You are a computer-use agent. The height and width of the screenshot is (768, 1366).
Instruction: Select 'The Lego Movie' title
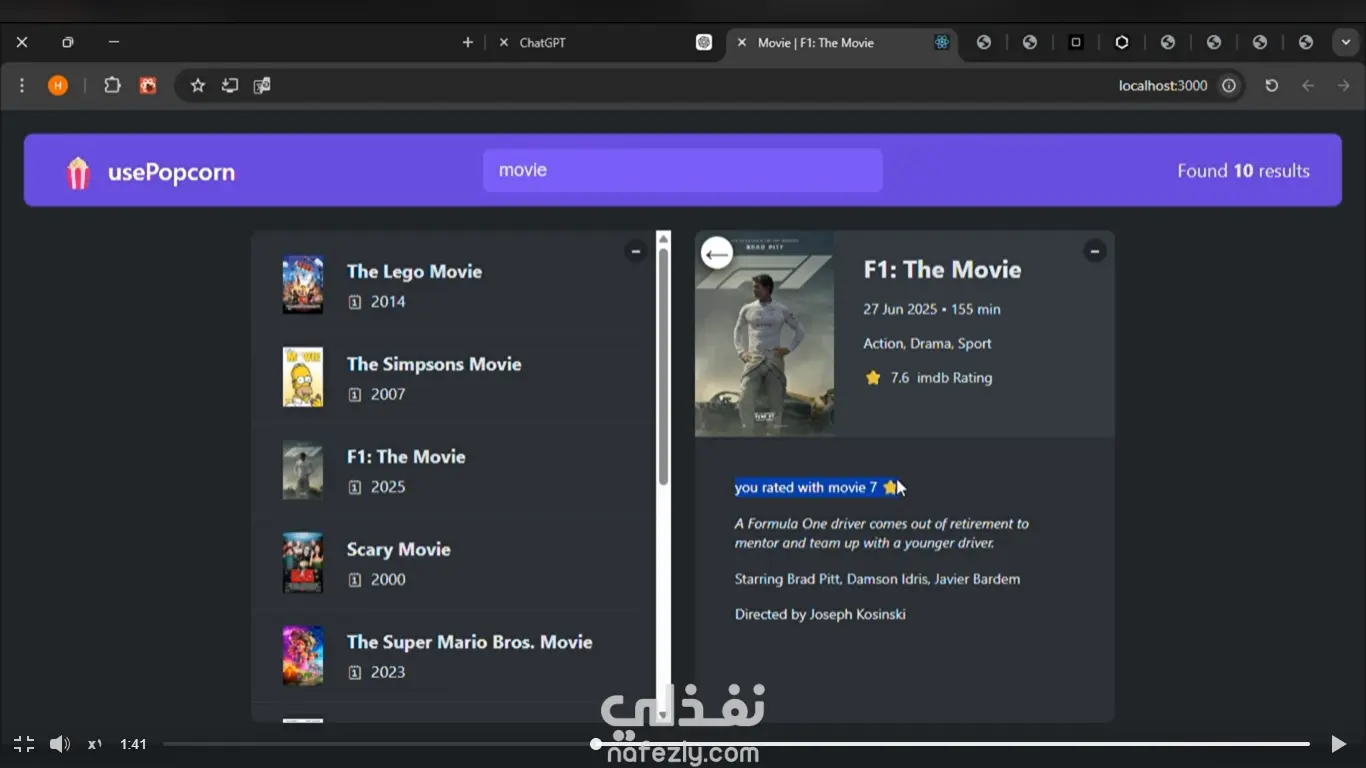(414, 271)
